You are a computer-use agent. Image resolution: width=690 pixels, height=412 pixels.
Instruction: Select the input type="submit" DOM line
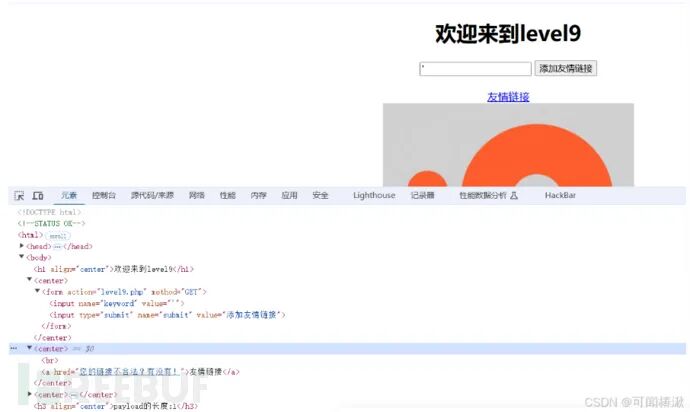tap(167, 315)
